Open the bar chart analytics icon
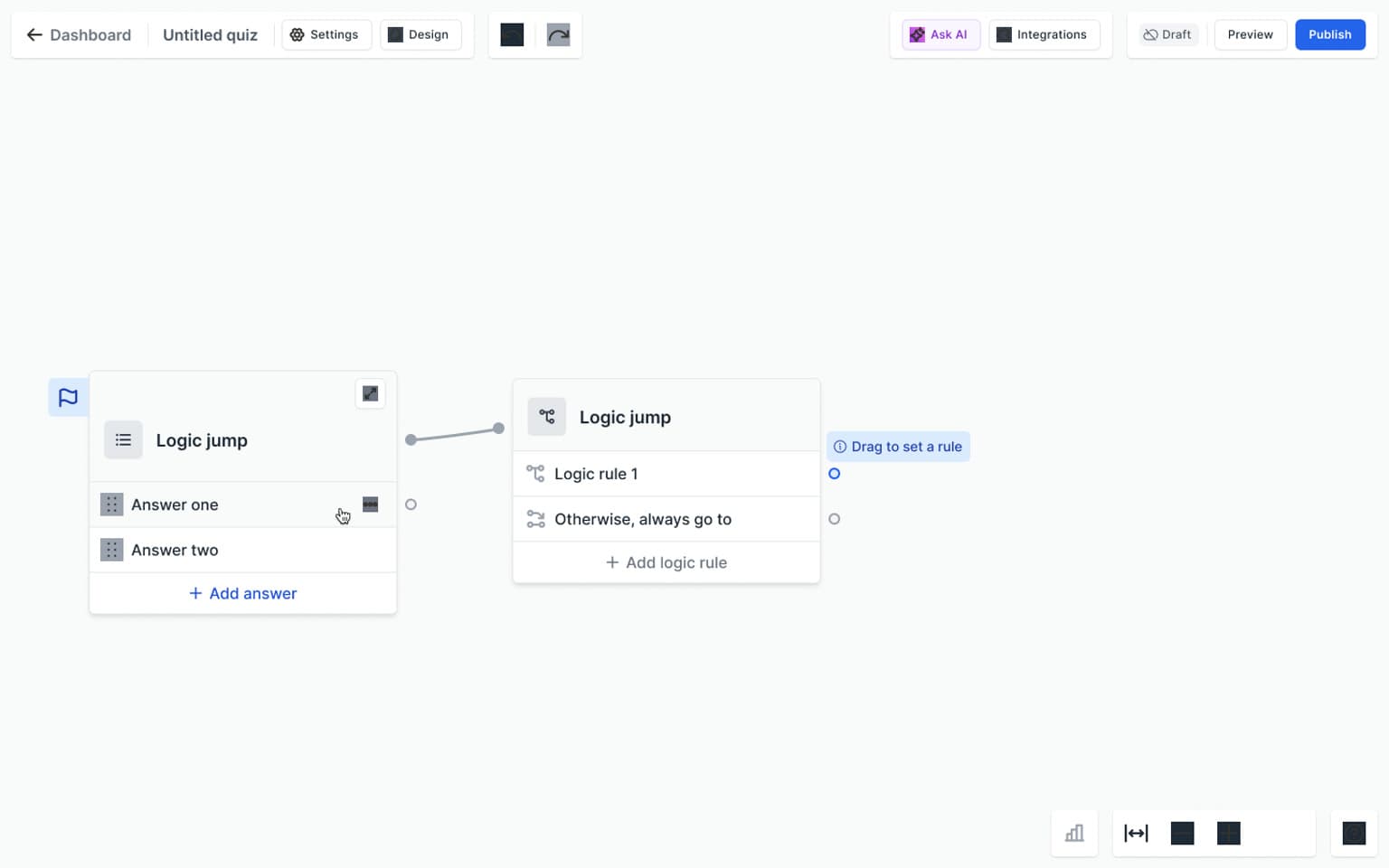 tap(1074, 833)
